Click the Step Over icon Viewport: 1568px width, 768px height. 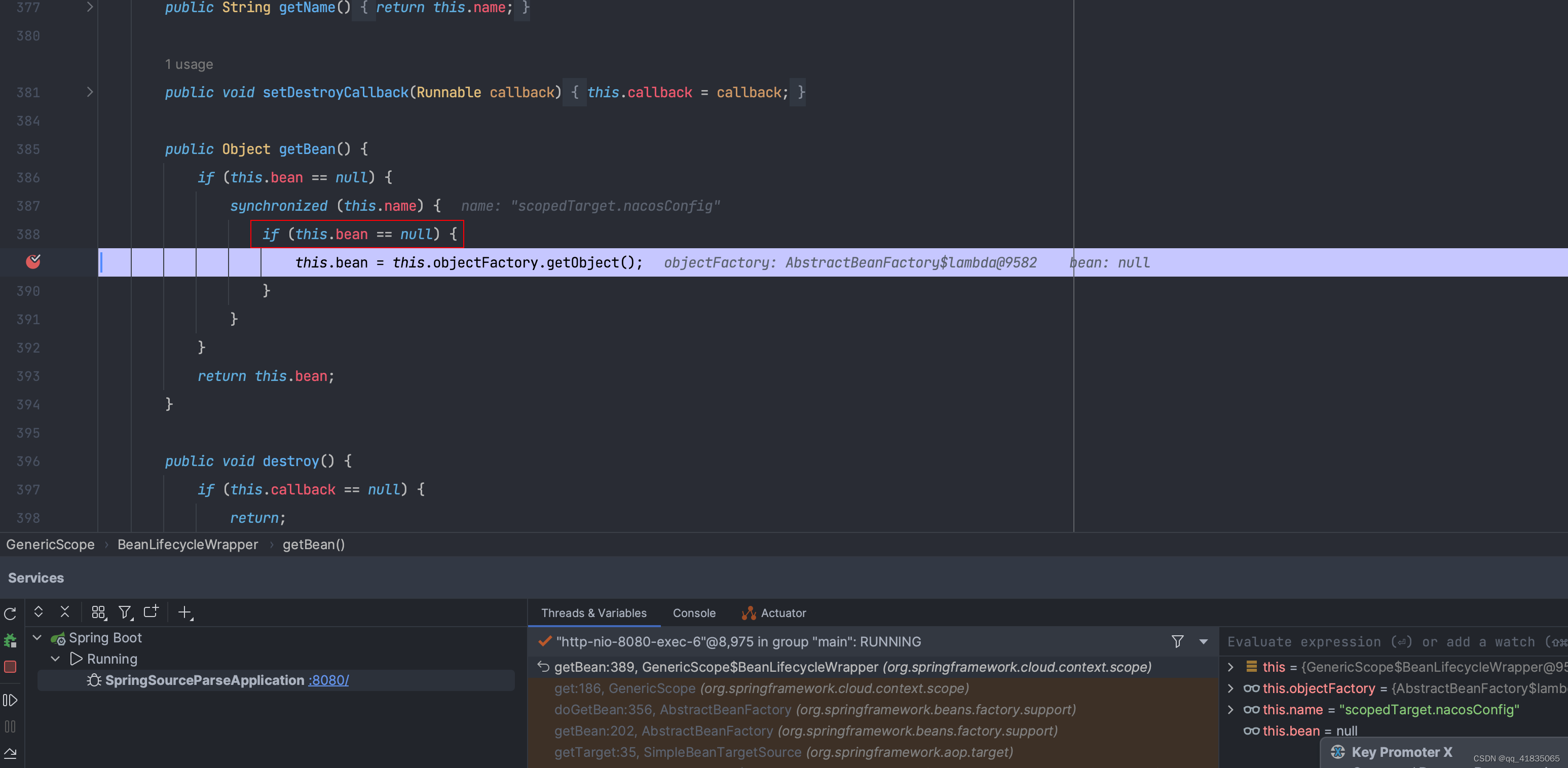(x=10, y=753)
